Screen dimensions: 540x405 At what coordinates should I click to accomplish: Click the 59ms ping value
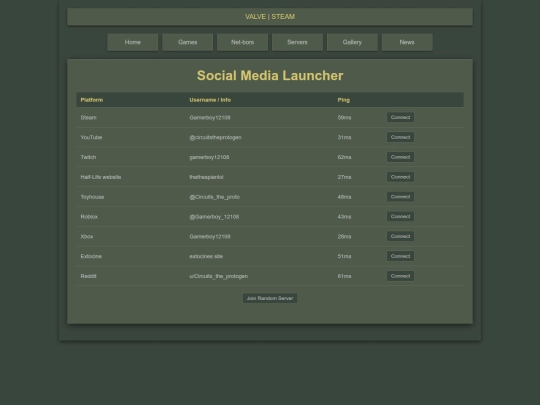344,117
